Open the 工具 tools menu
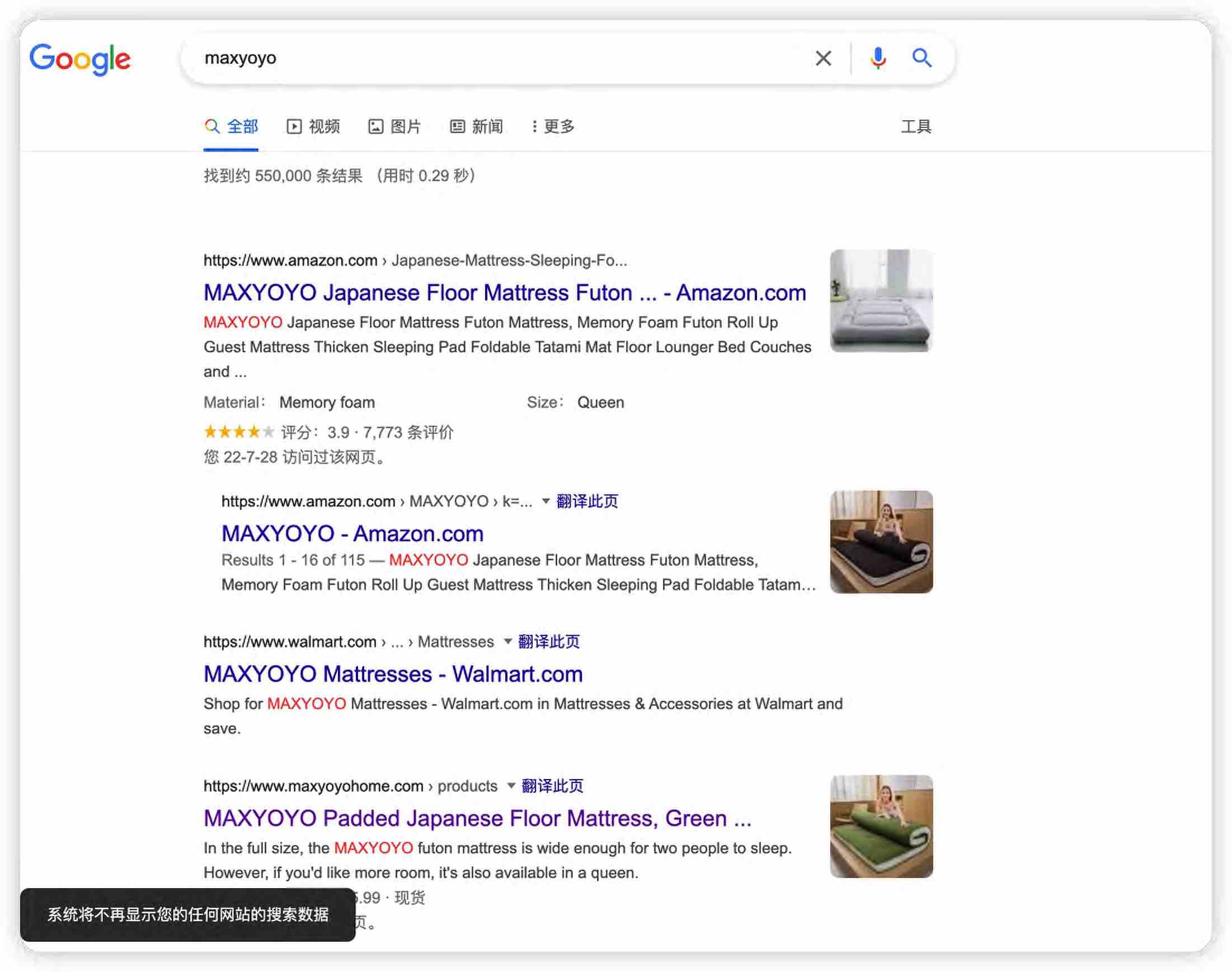This screenshot has width=1232, height=972. click(x=916, y=126)
